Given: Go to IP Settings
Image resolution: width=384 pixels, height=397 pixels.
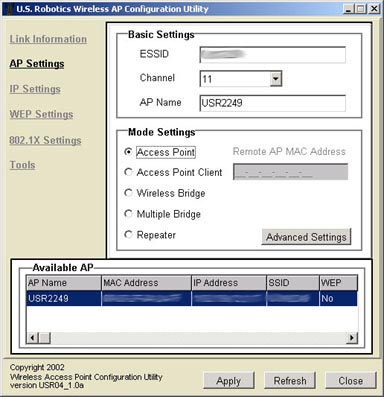Looking at the screenshot, I should 35,89.
